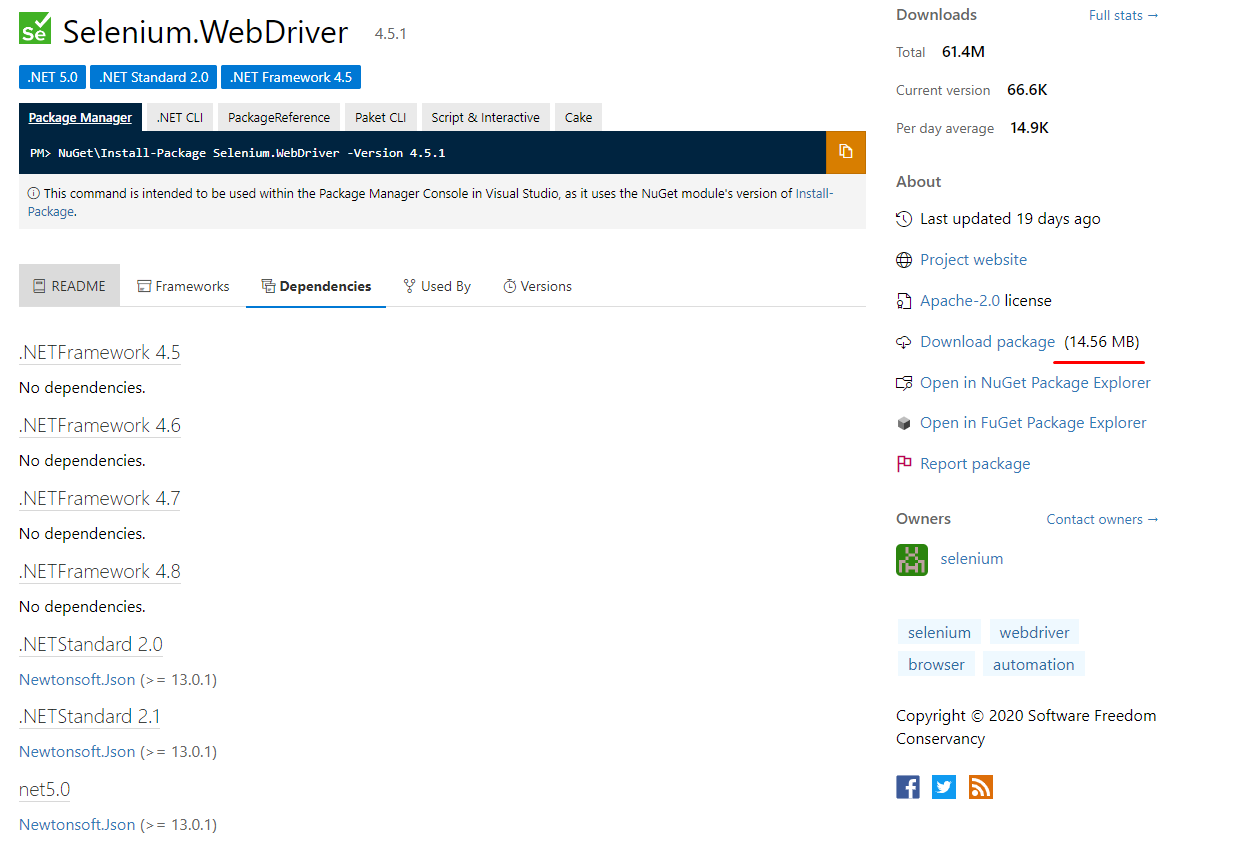The image size is (1255, 862).
Task: Click the 14.9K per day average value
Action: [1029, 128]
